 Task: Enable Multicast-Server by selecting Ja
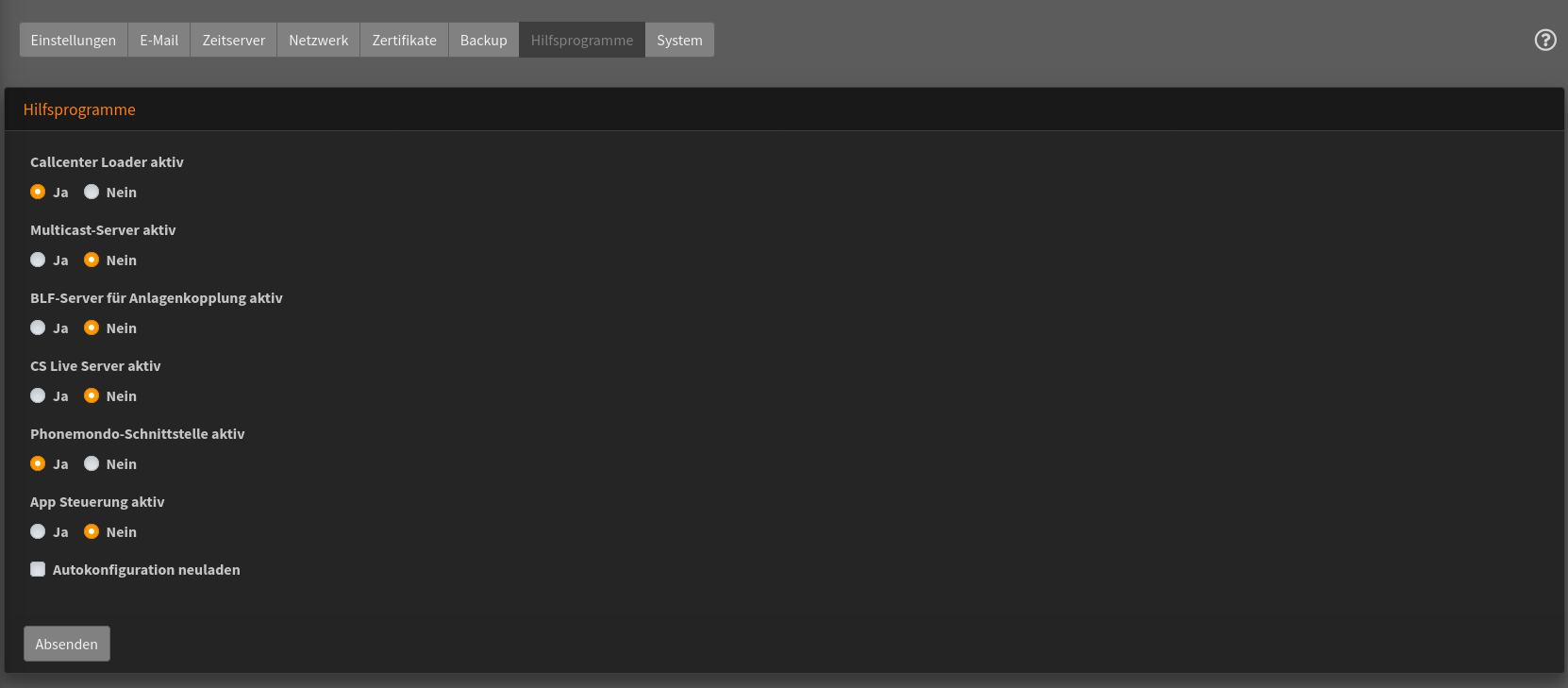click(38, 260)
